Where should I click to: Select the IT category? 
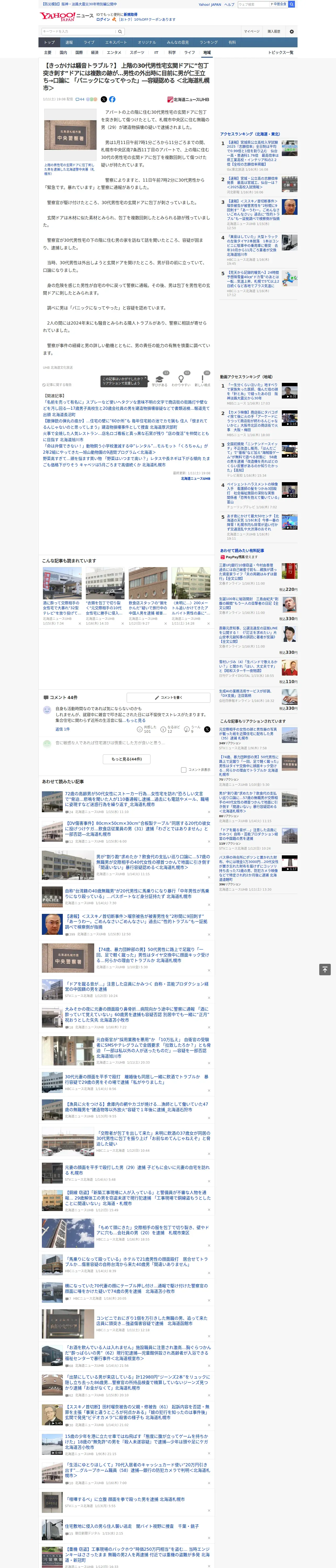pos(156,52)
